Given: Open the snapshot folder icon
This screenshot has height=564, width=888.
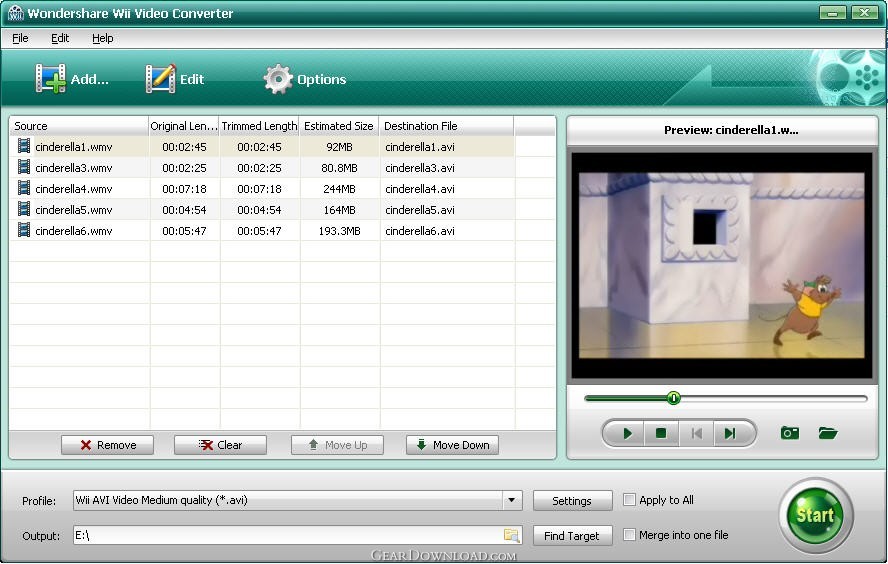Looking at the screenshot, I should (827, 433).
